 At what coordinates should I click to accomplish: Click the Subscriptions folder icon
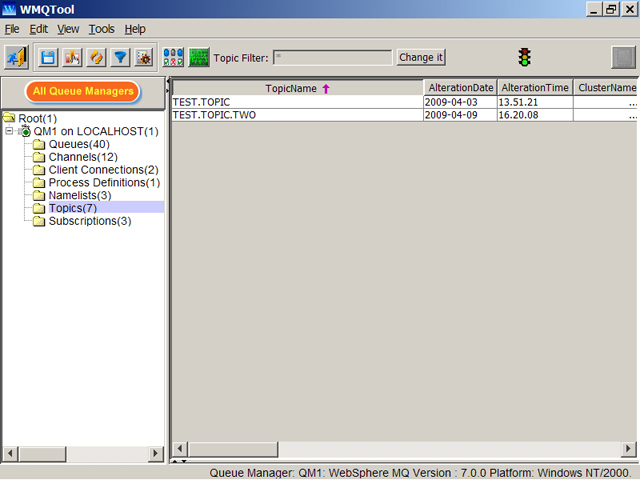click(39, 221)
